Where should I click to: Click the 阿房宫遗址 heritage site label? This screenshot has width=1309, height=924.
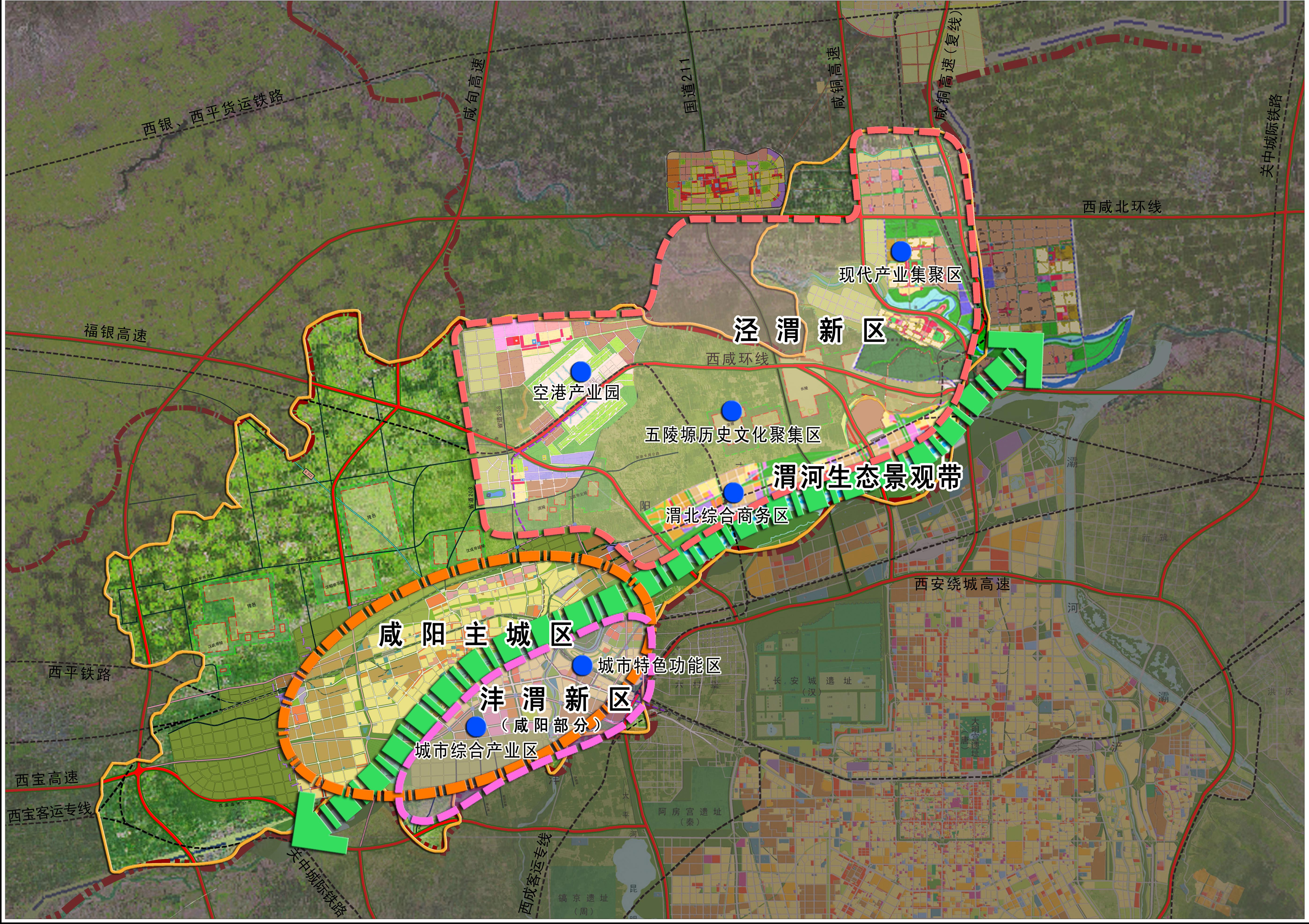coord(689,812)
